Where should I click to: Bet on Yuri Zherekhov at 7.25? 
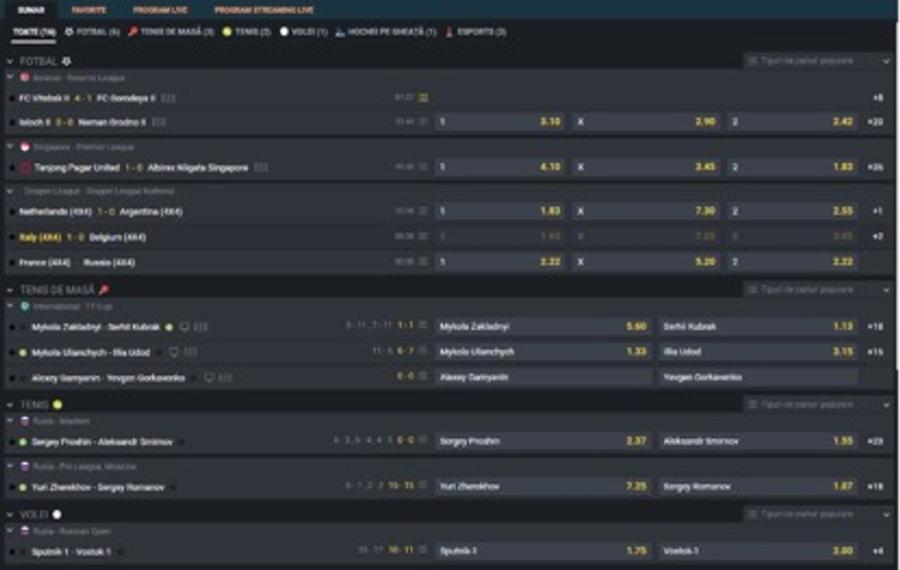[543, 486]
